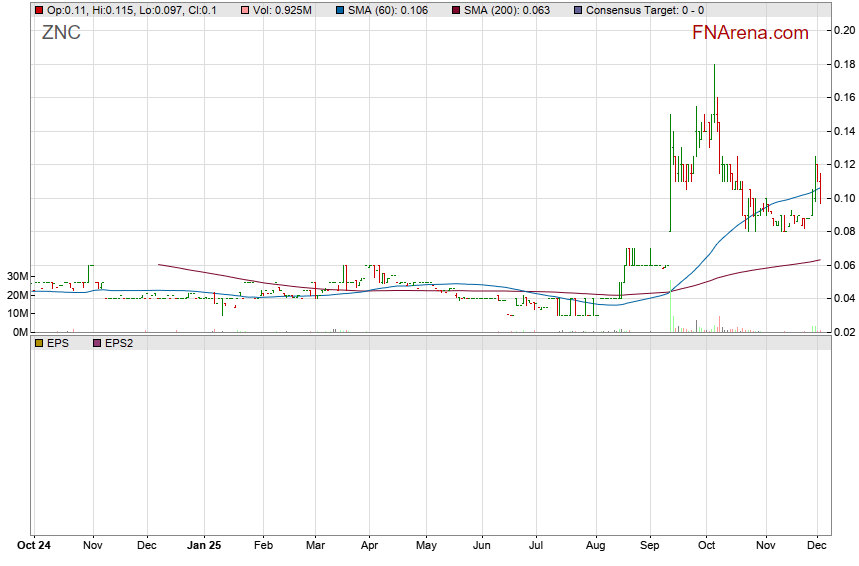Click the yellow EPS legend swatch
Viewport: 859px width, 566px height.
(39, 343)
